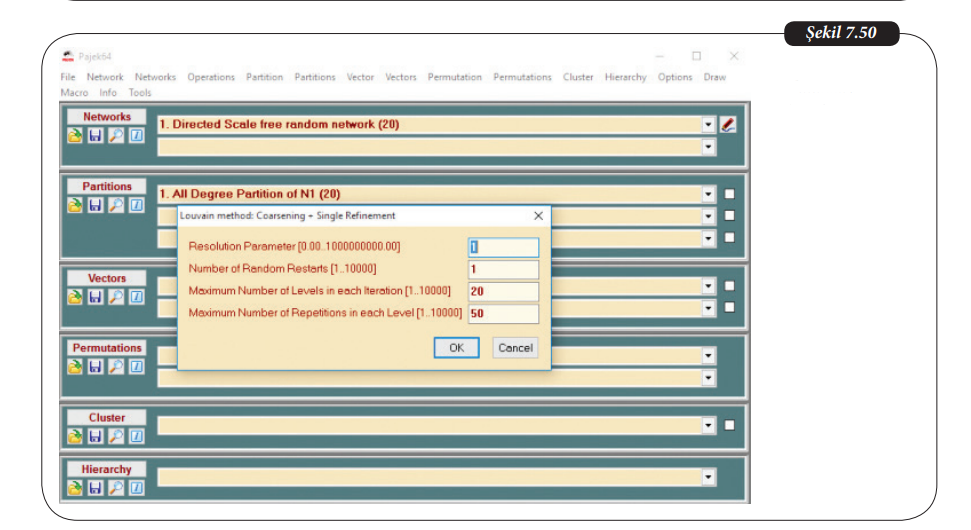The image size is (971, 530).
Task: Open the Operations menu
Action: coord(211,77)
